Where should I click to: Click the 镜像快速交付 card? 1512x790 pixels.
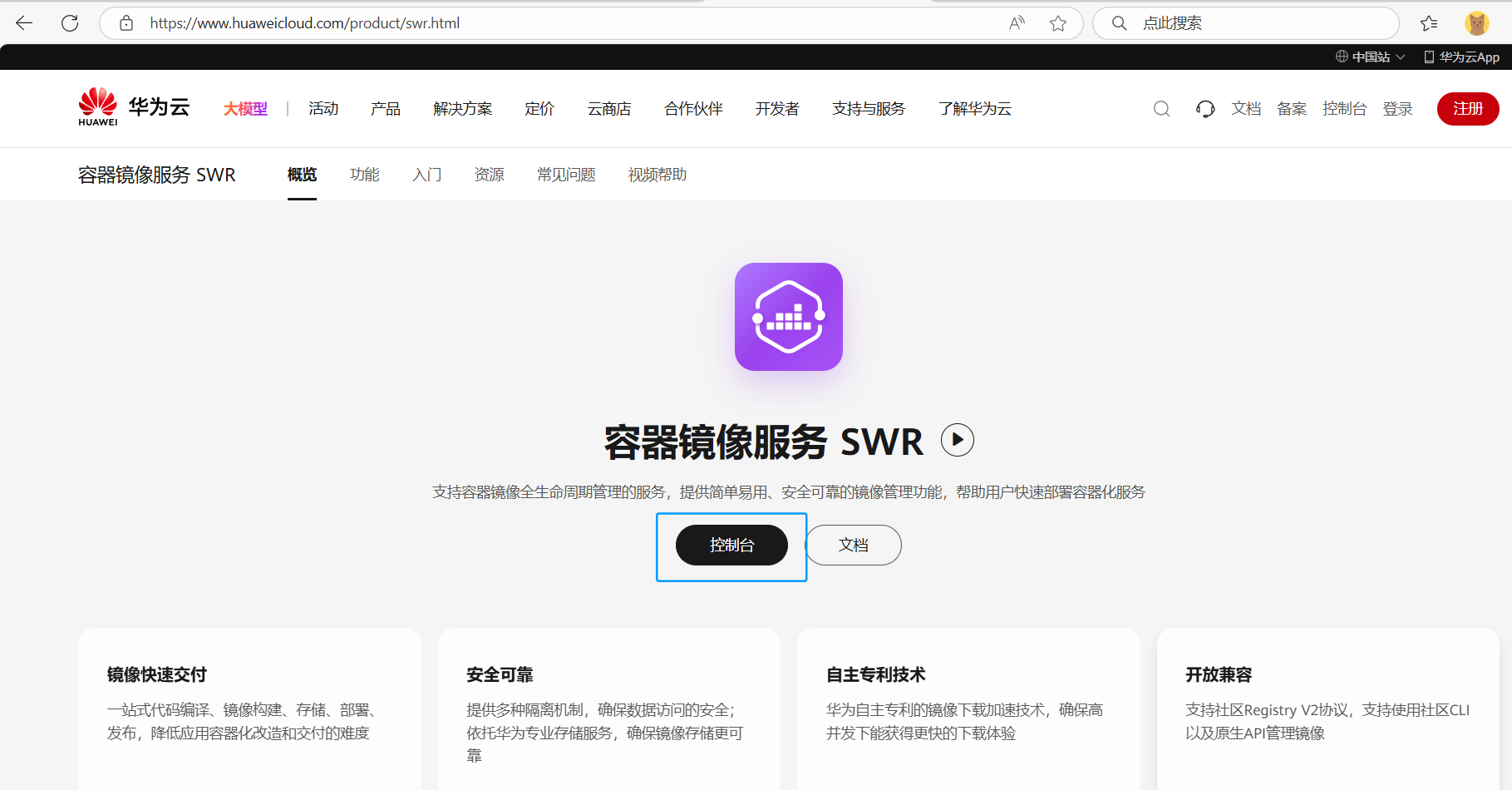(250, 709)
